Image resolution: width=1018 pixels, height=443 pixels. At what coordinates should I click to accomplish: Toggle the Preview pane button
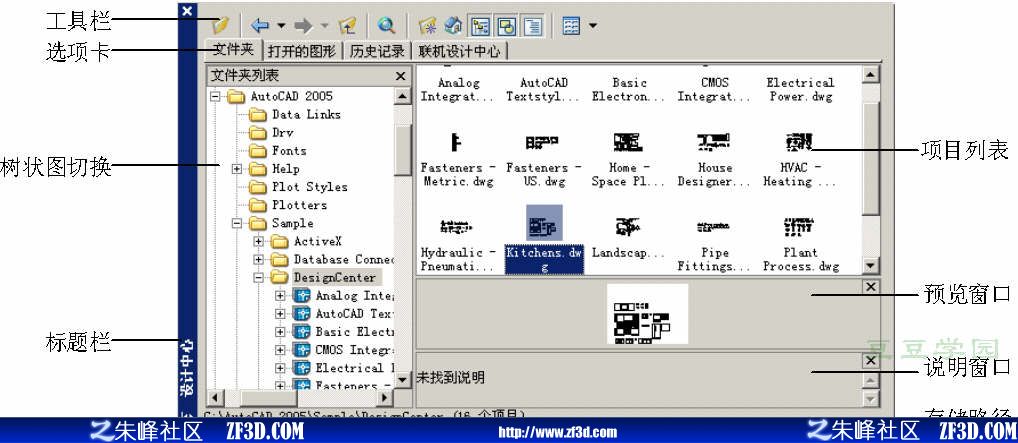pyautogui.click(x=506, y=26)
